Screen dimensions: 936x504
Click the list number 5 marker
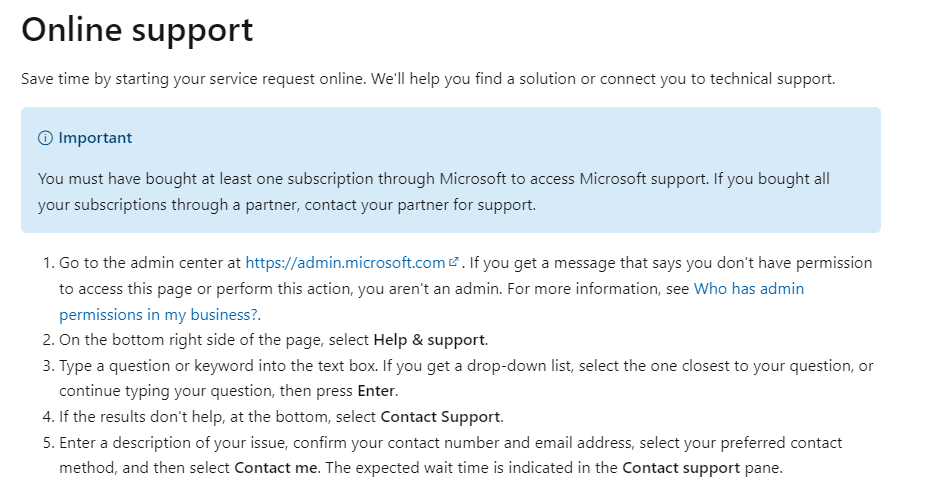point(48,442)
